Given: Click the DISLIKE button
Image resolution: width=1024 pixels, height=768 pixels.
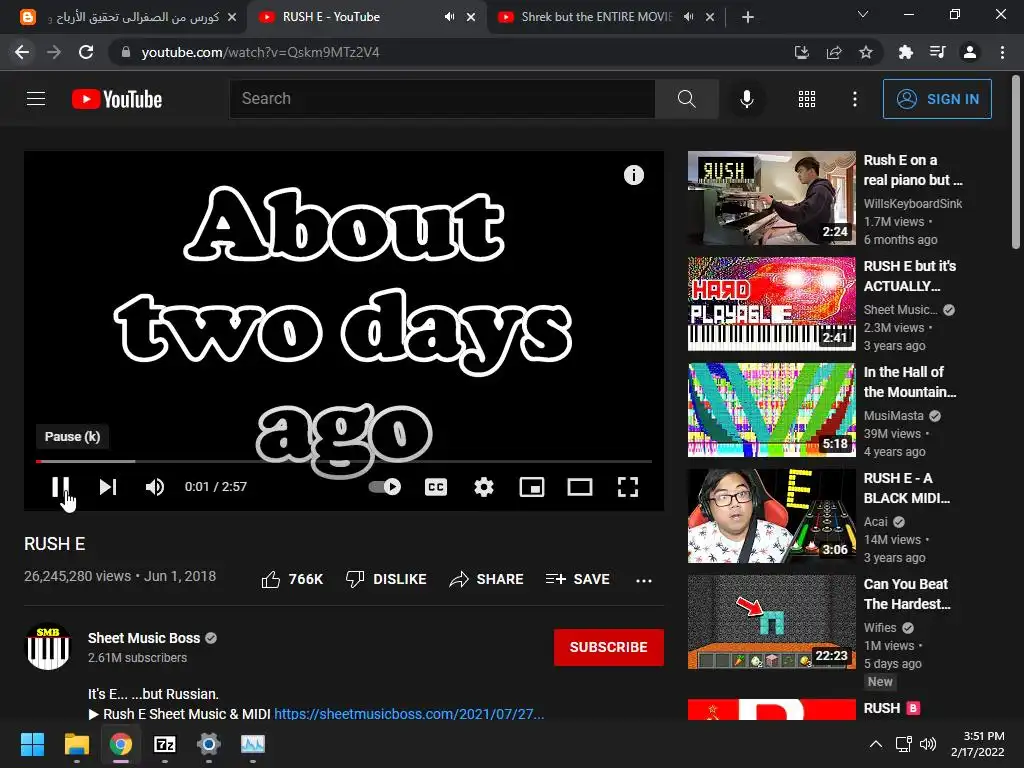Looking at the screenshot, I should [x=386, y=579].
